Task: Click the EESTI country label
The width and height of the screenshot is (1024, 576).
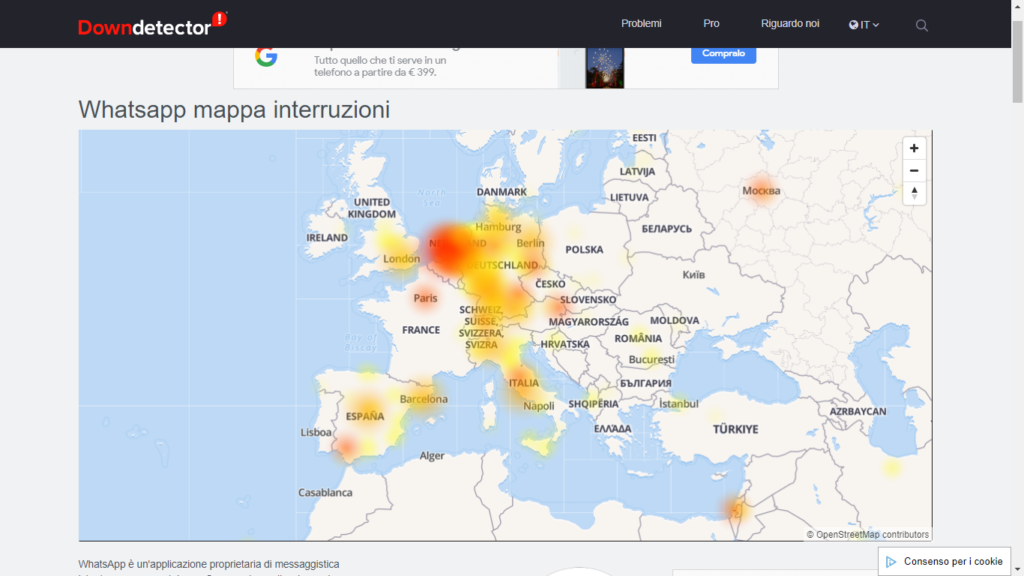Action: click(x=644, y=138)
